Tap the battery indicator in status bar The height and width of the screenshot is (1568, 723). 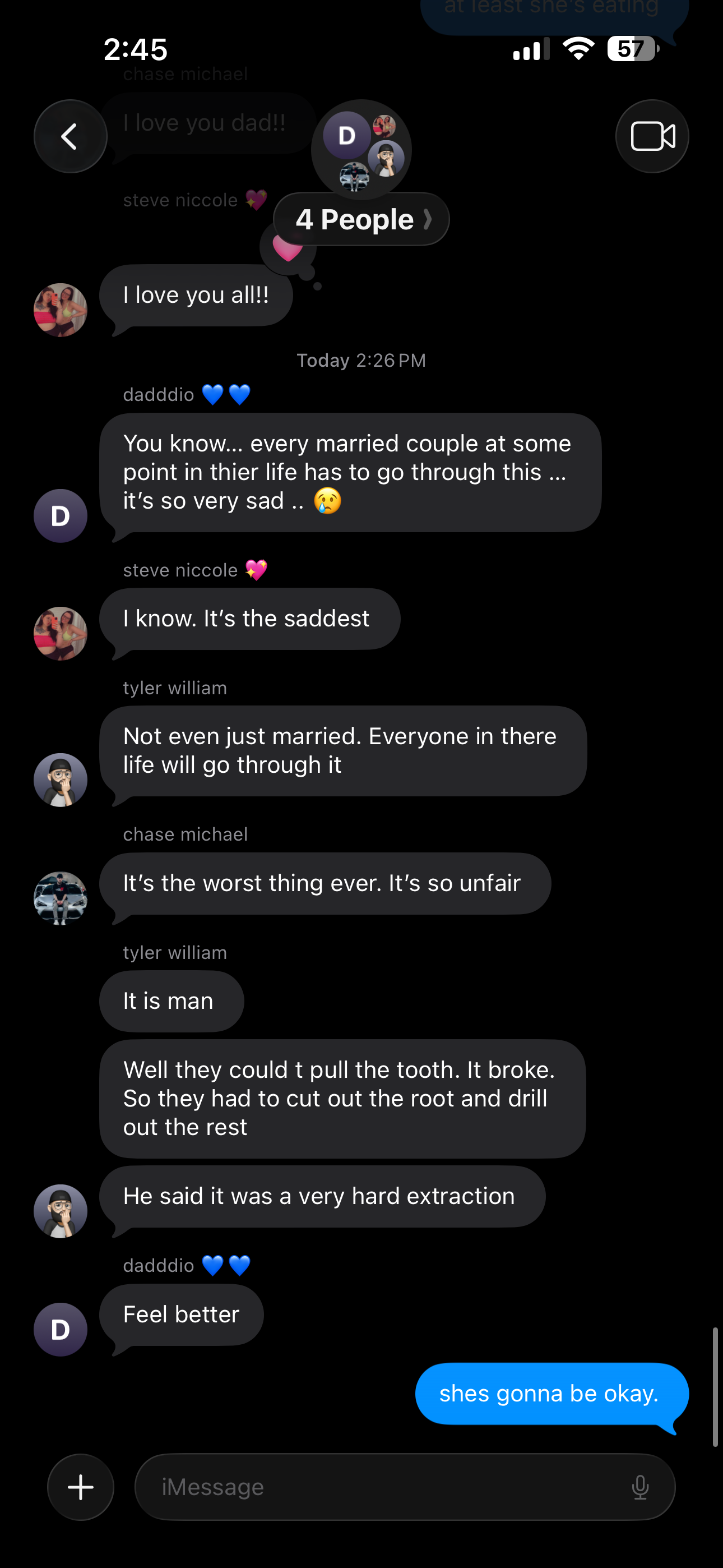coord(632,49)
